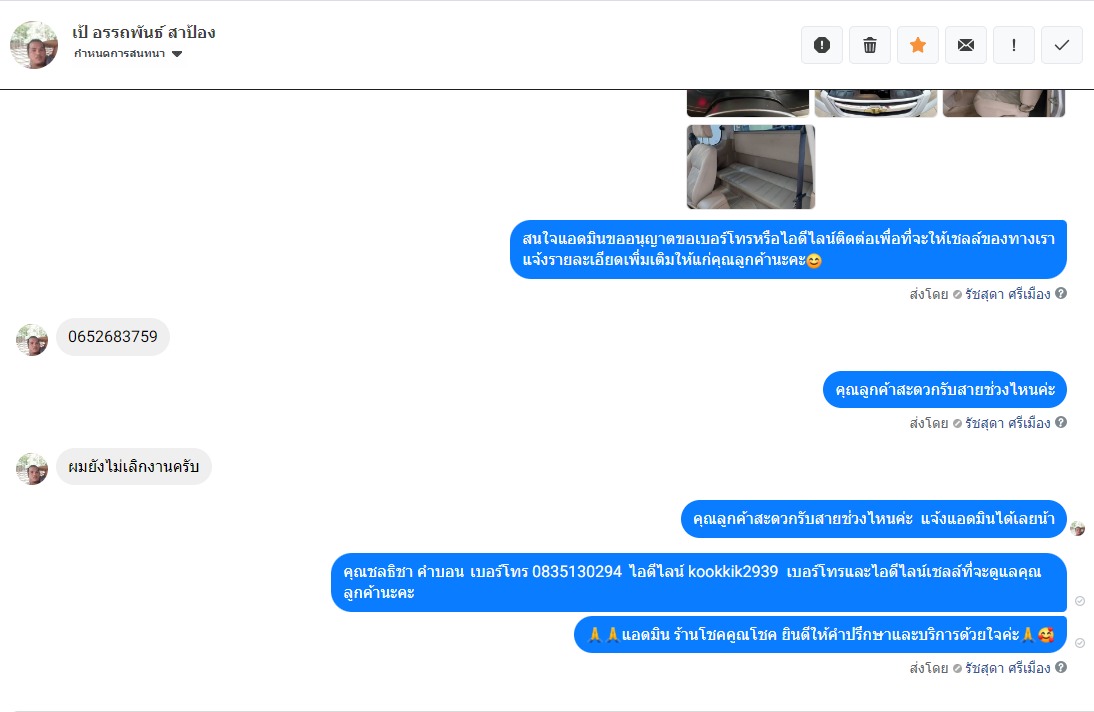Open กำหนดการสนทนา assignment label
This screenshot has height=712, width=1094.
[x=119, y=54]
